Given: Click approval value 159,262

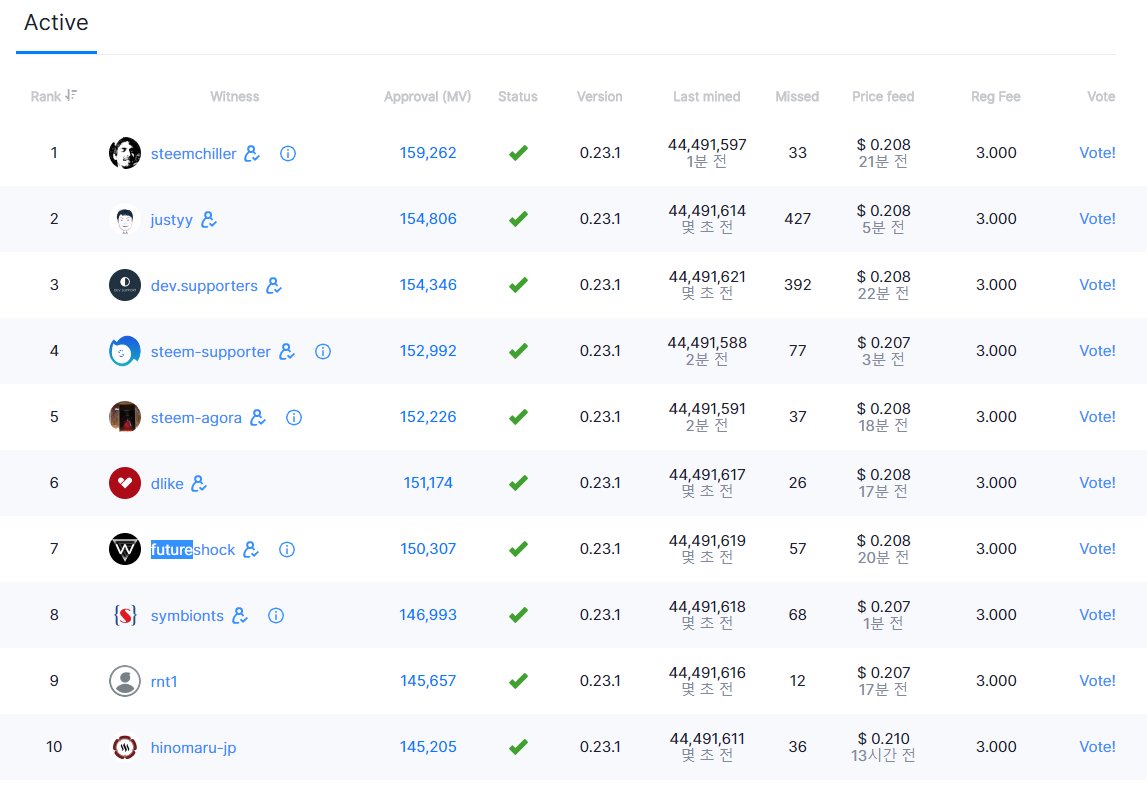Looking at the screenshot, I should [x=428, y=153].
